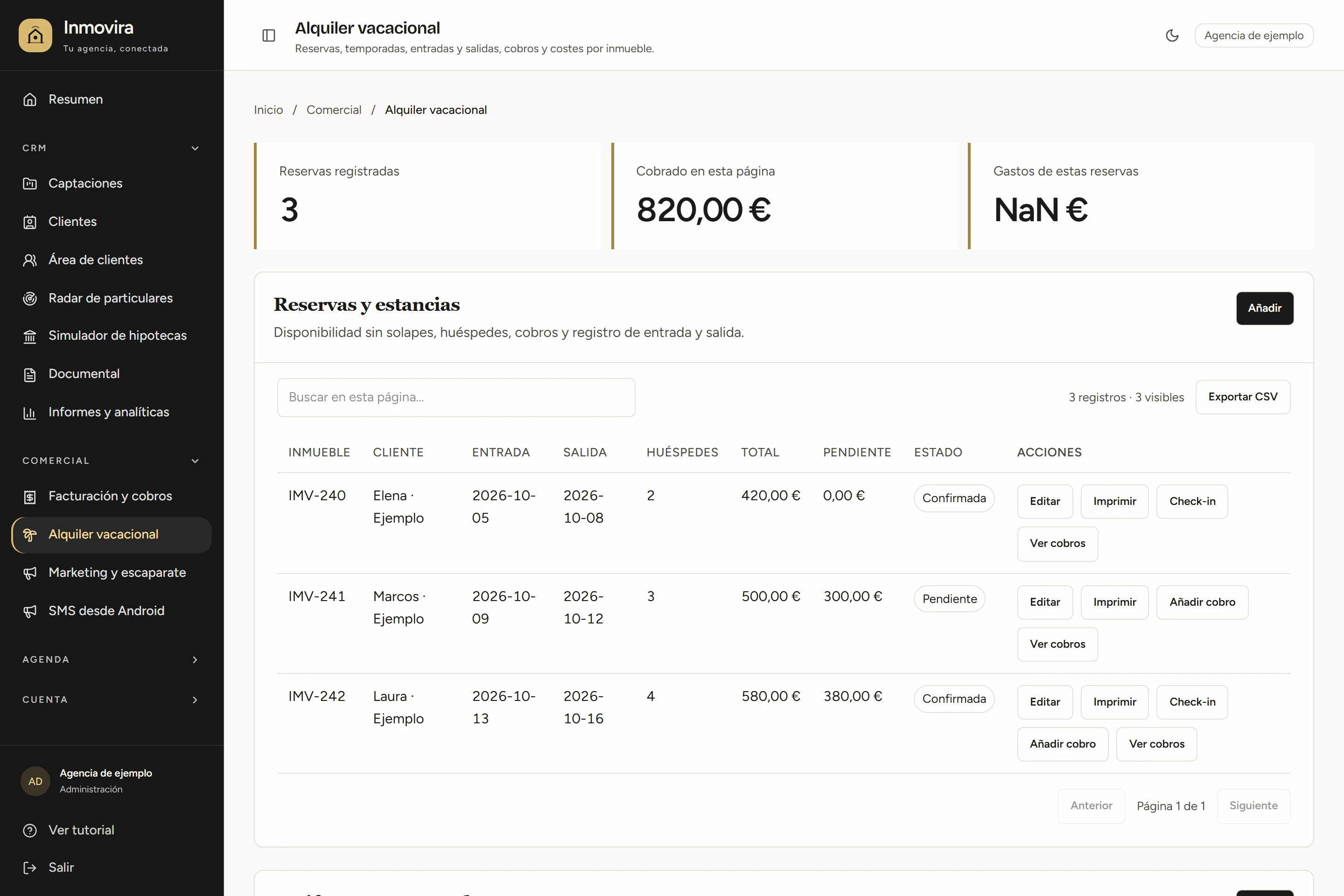Click the Área de clientes people icon
Viewport: 1344px width, 896px height.
[30, 260]
